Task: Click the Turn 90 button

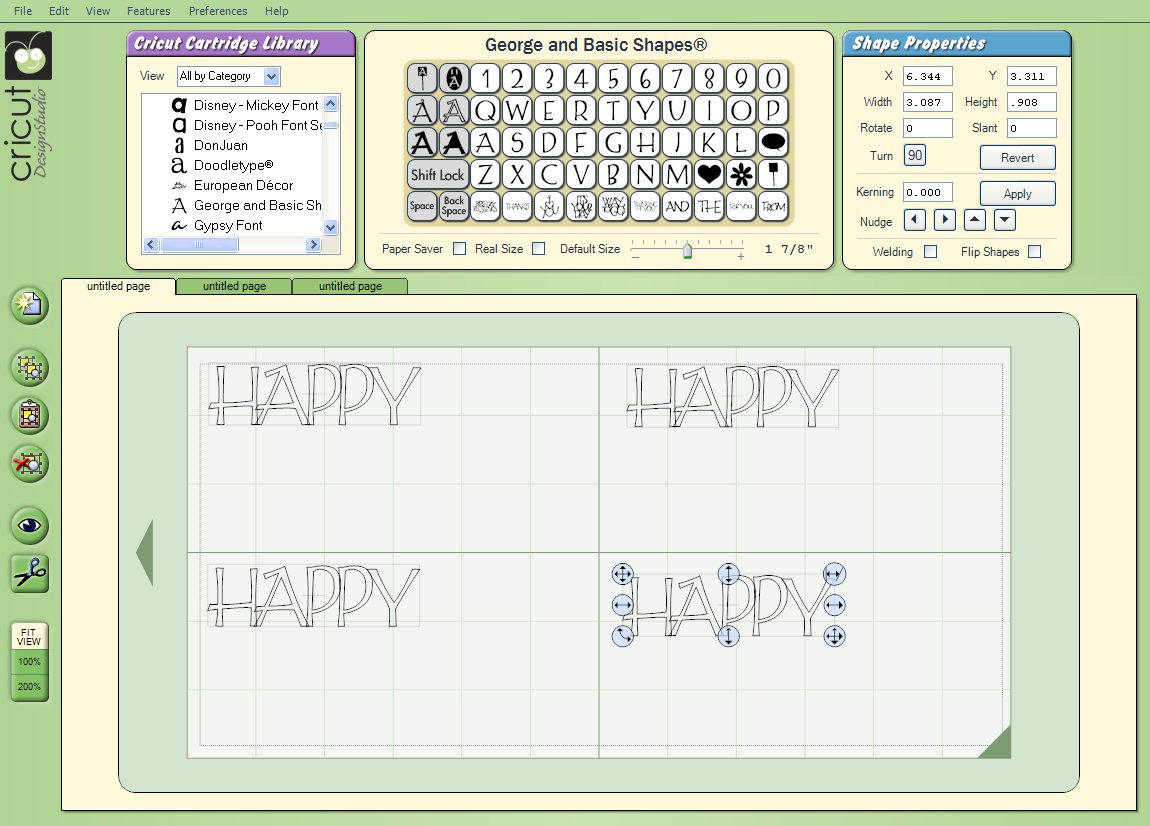Action: pos(915,156)
